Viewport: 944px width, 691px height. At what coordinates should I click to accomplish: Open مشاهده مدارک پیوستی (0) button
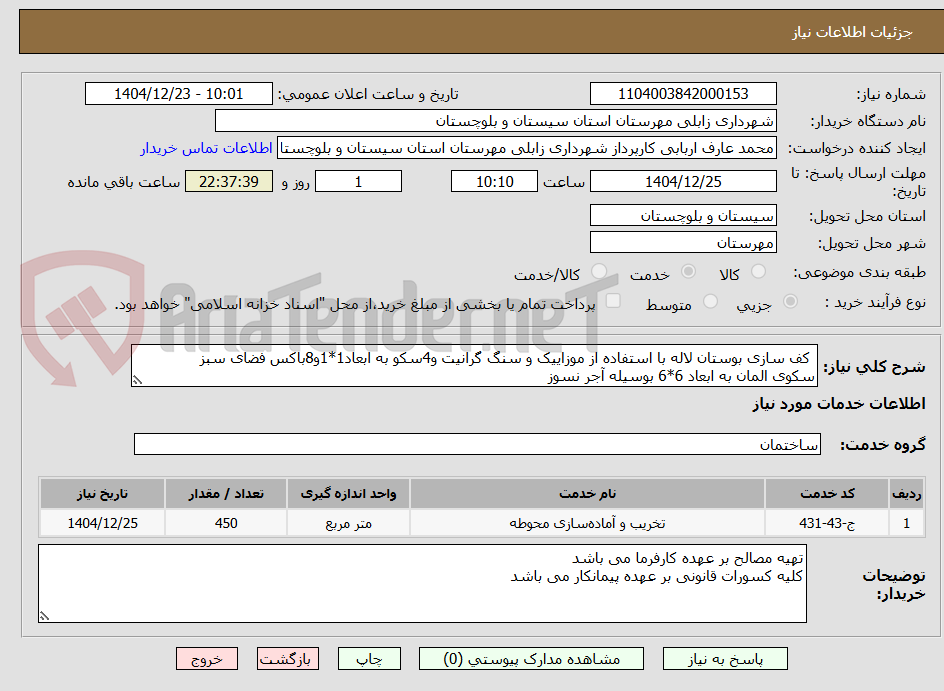click(531, 659)
